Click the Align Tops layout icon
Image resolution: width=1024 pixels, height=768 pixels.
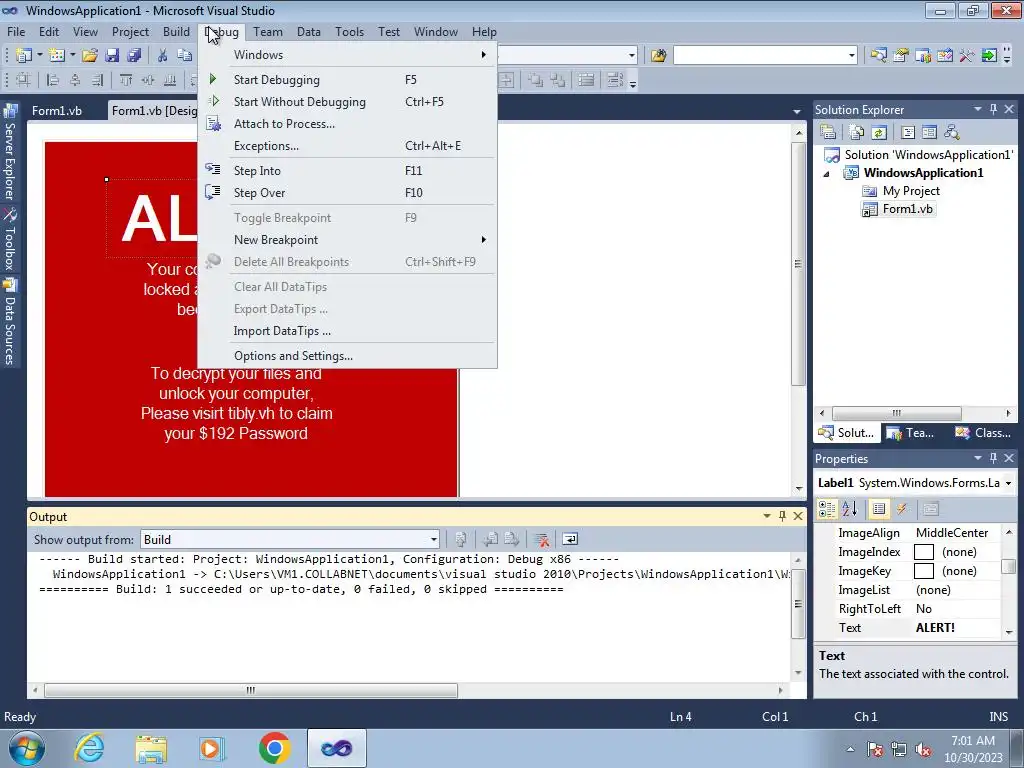point(126,80)
